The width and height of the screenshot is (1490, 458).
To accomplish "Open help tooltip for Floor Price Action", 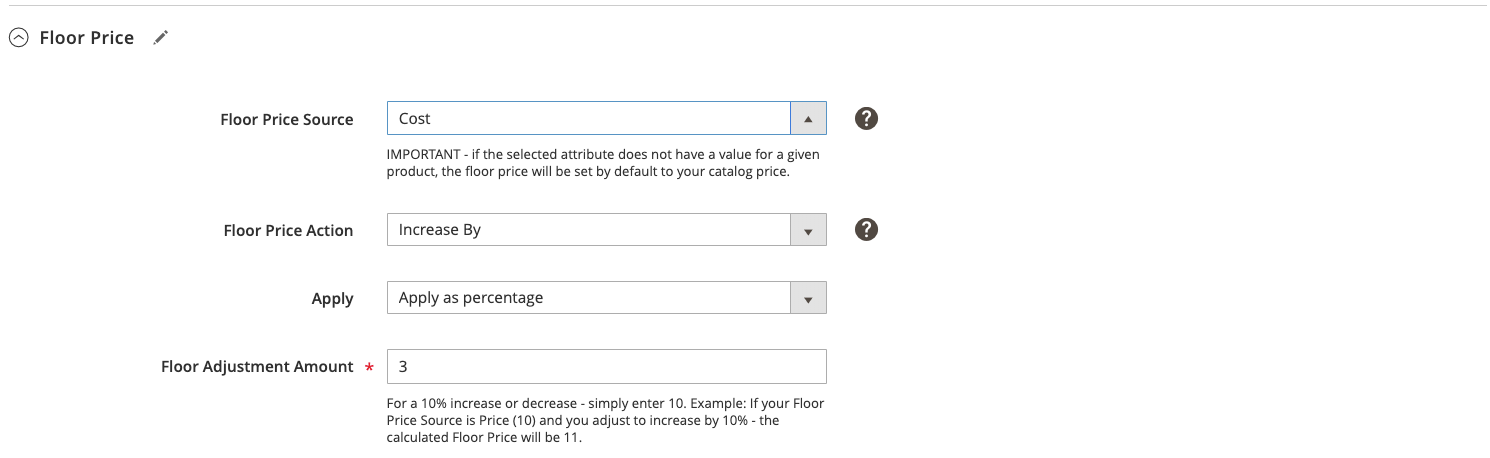I will click(x=867, y=230).
